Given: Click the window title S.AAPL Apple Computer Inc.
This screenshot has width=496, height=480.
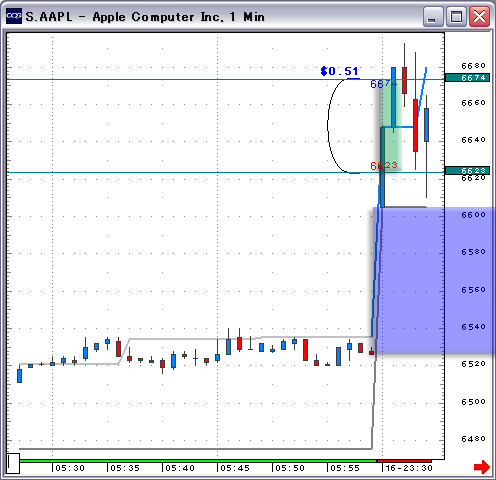Looking at the screenshot, I should (145, 17).
